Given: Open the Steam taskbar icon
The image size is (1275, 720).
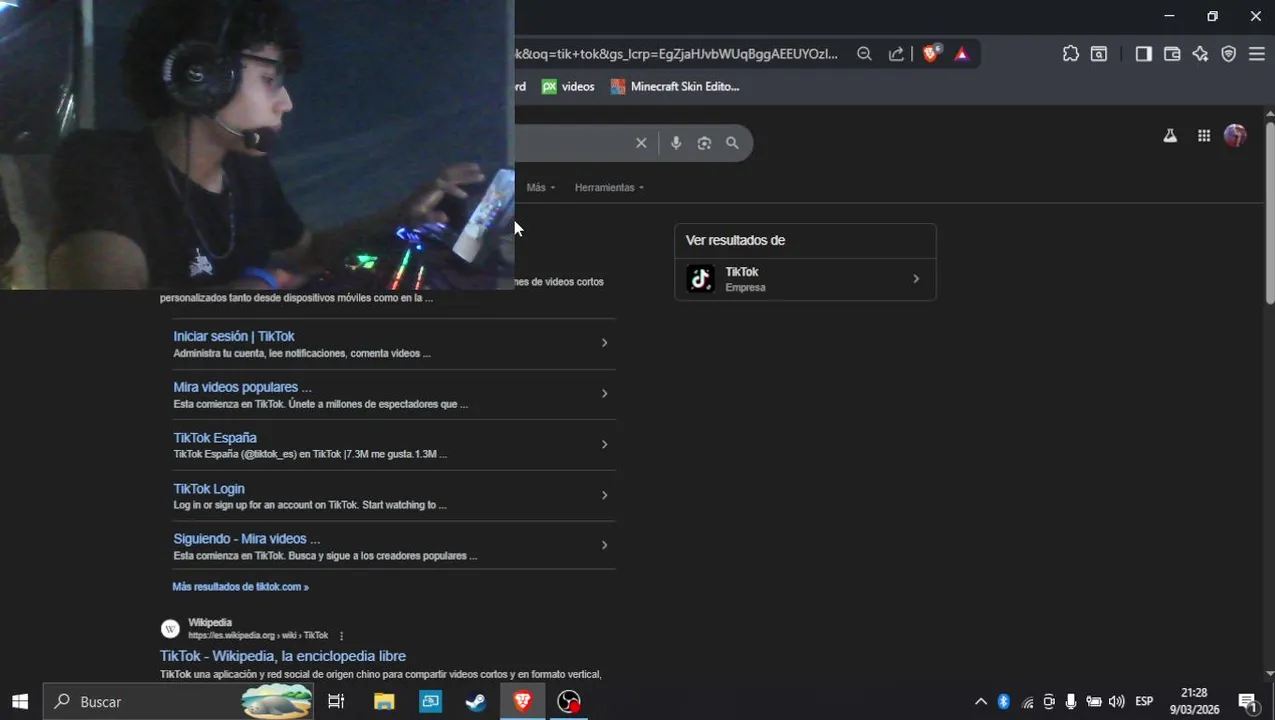Looking at the screenshot, I should [476, 702].
